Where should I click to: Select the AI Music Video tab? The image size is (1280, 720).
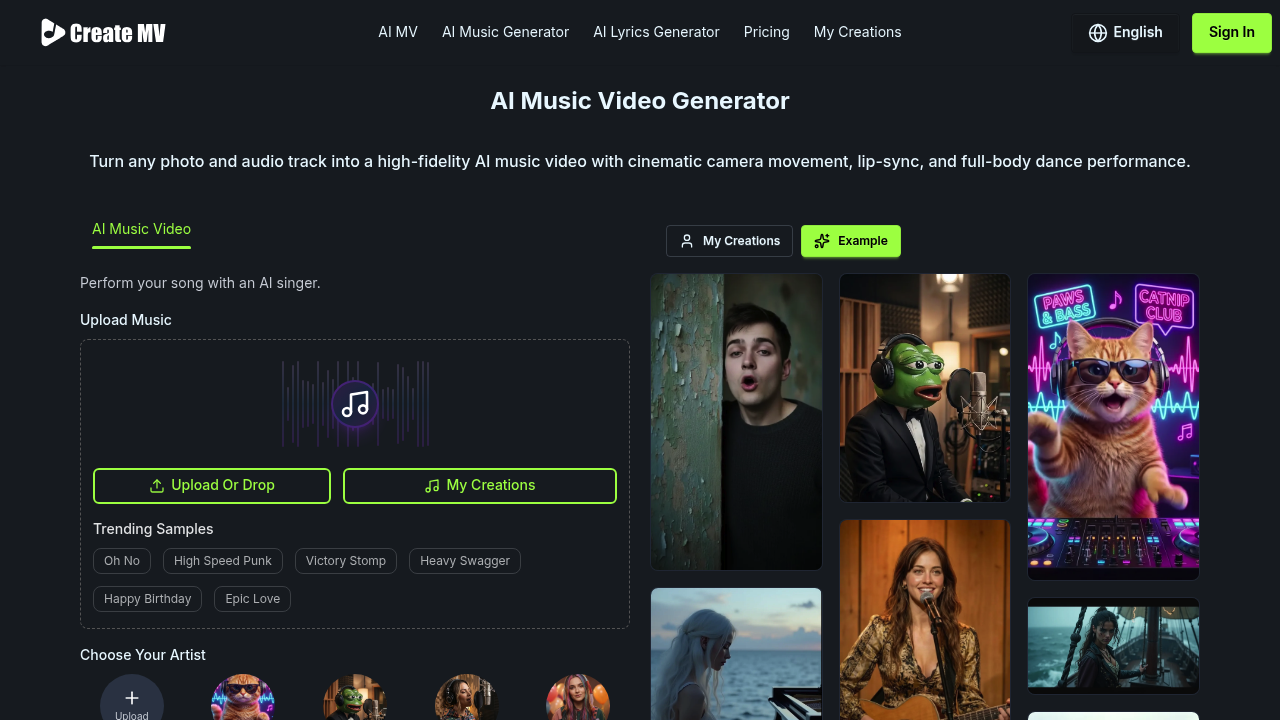[x=141, y=229]
